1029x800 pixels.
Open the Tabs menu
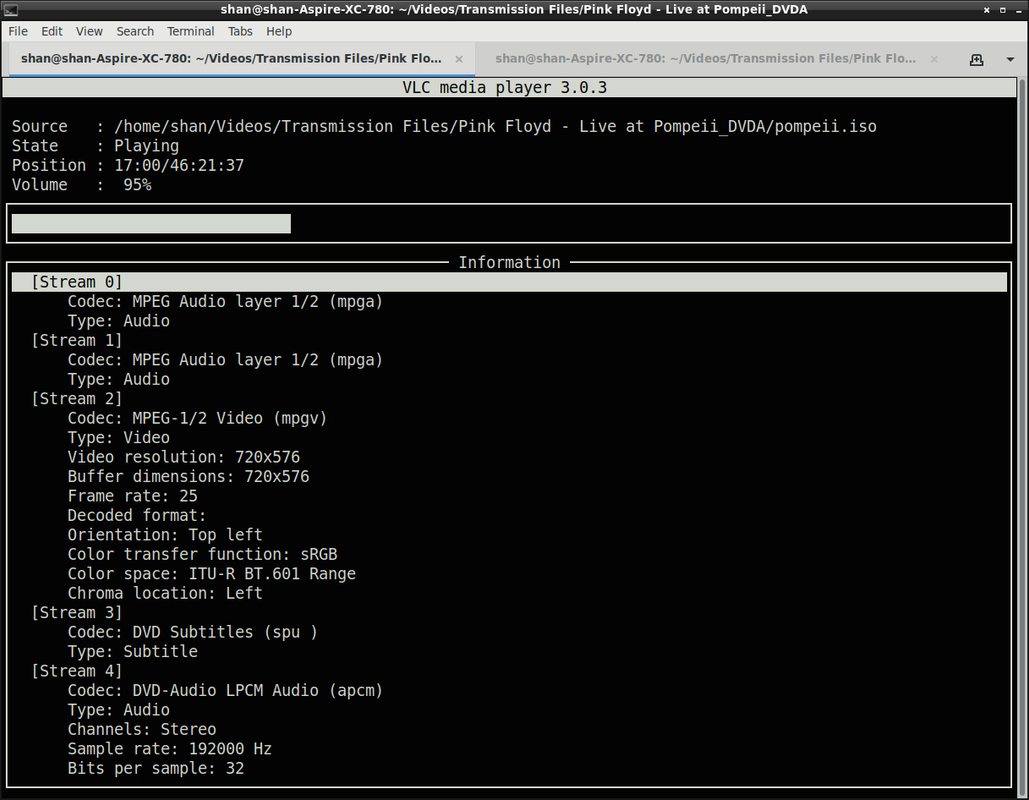[240, 32]
